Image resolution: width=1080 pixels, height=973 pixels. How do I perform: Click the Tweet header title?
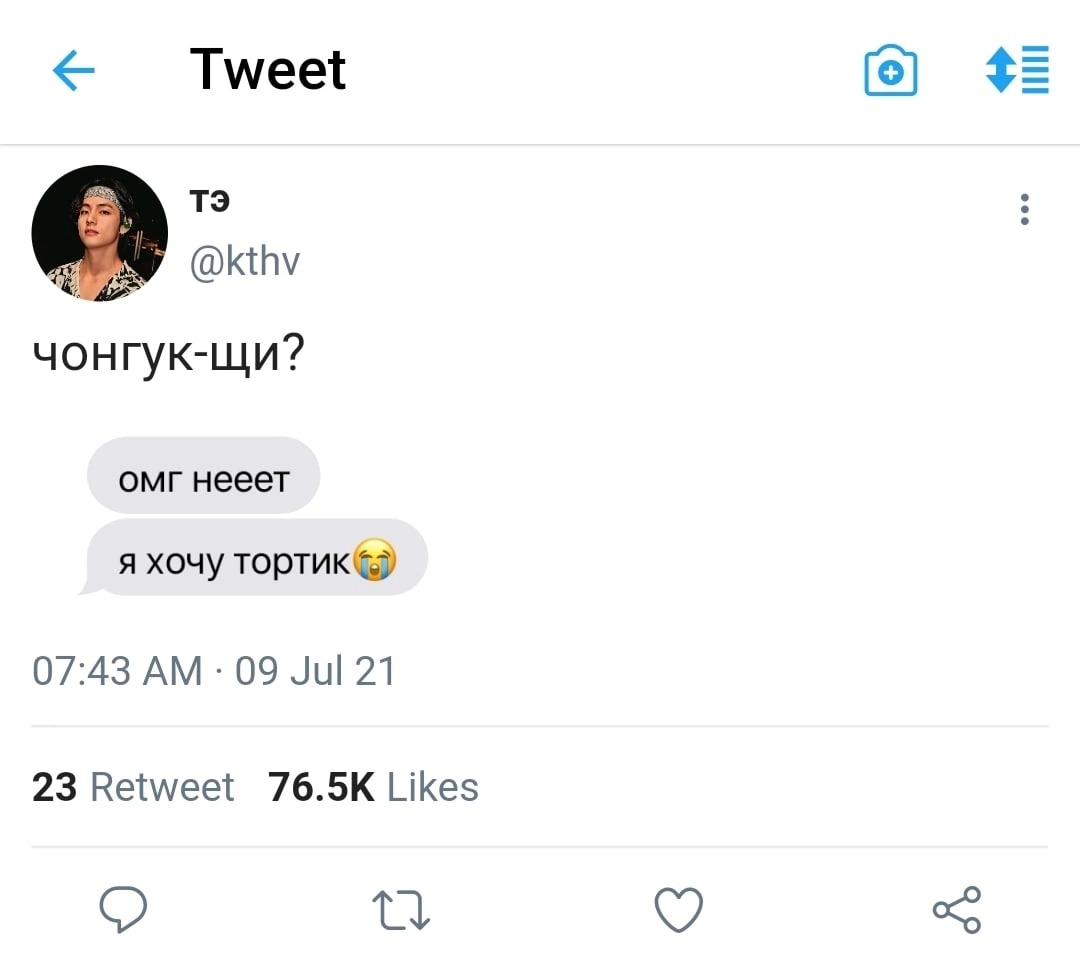[268, 70]
